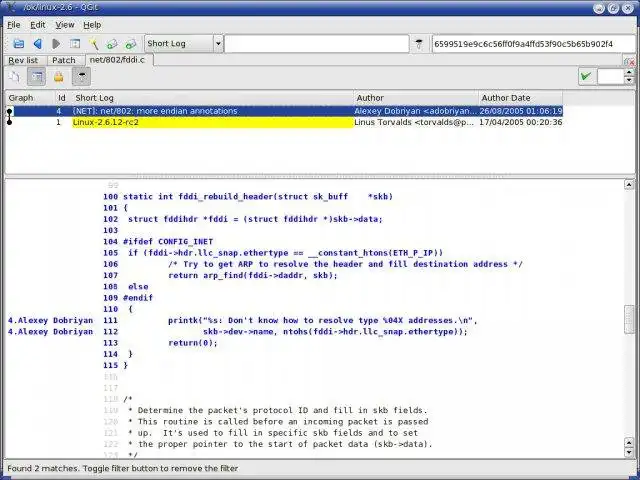This screenshot has height=480, width=640.
Task: Click the Linus Torvalds author cell
Action: click(414, 122)
